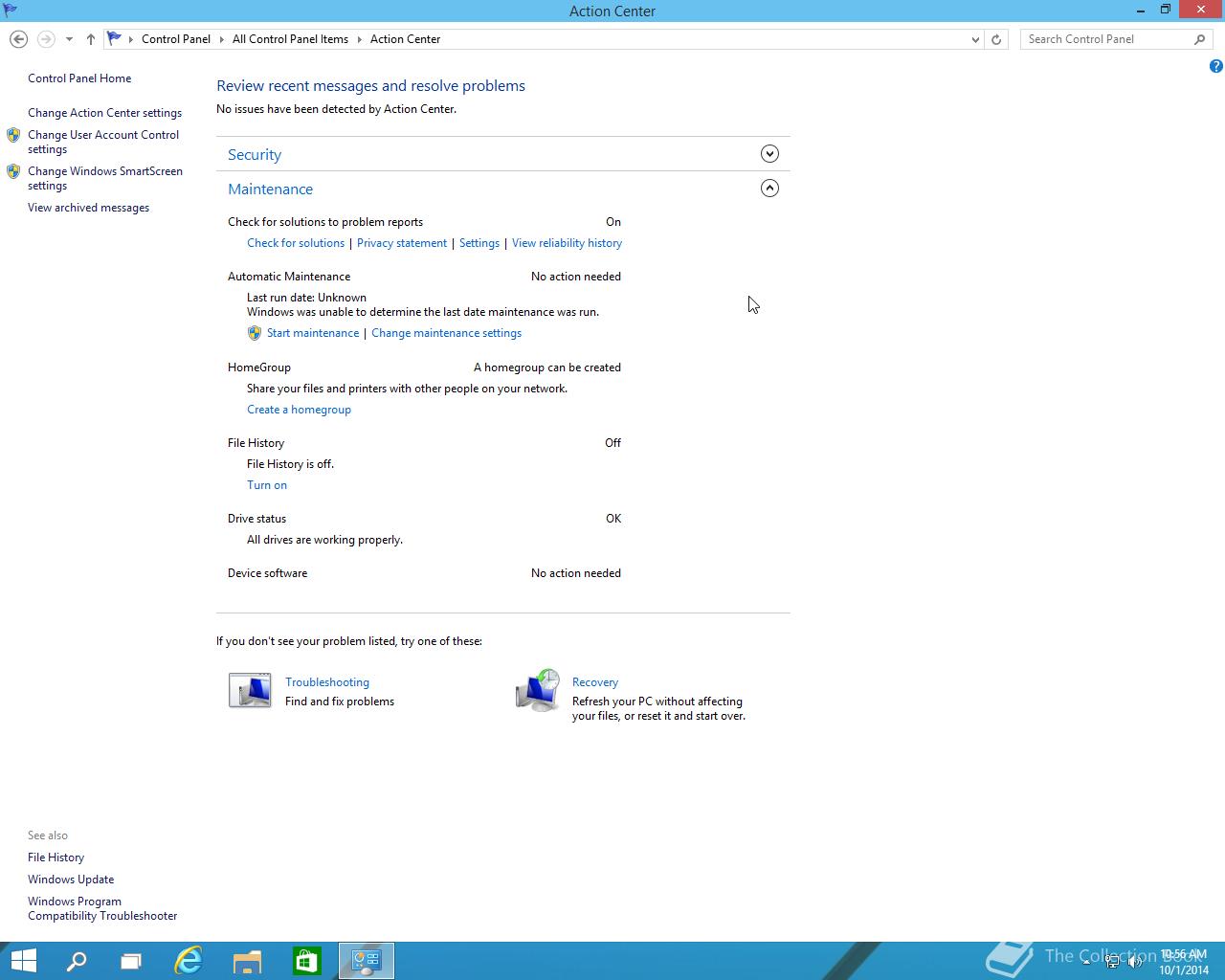Click the Recovery computer icon
This screenshot has width=1225, height=980.
pos(538,690)
